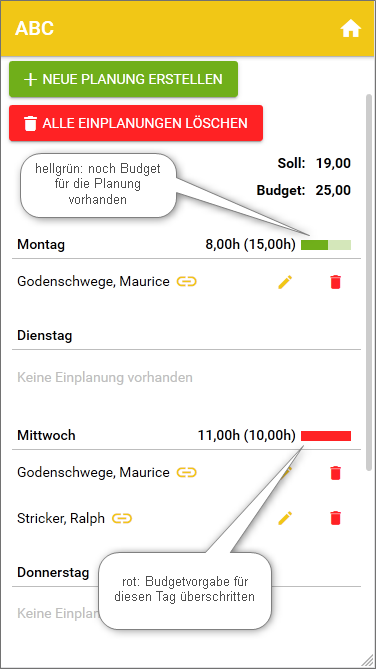Open link icon beside Stricker, Ralph
This screenshot has height=669, width=376.
(122, 518)
